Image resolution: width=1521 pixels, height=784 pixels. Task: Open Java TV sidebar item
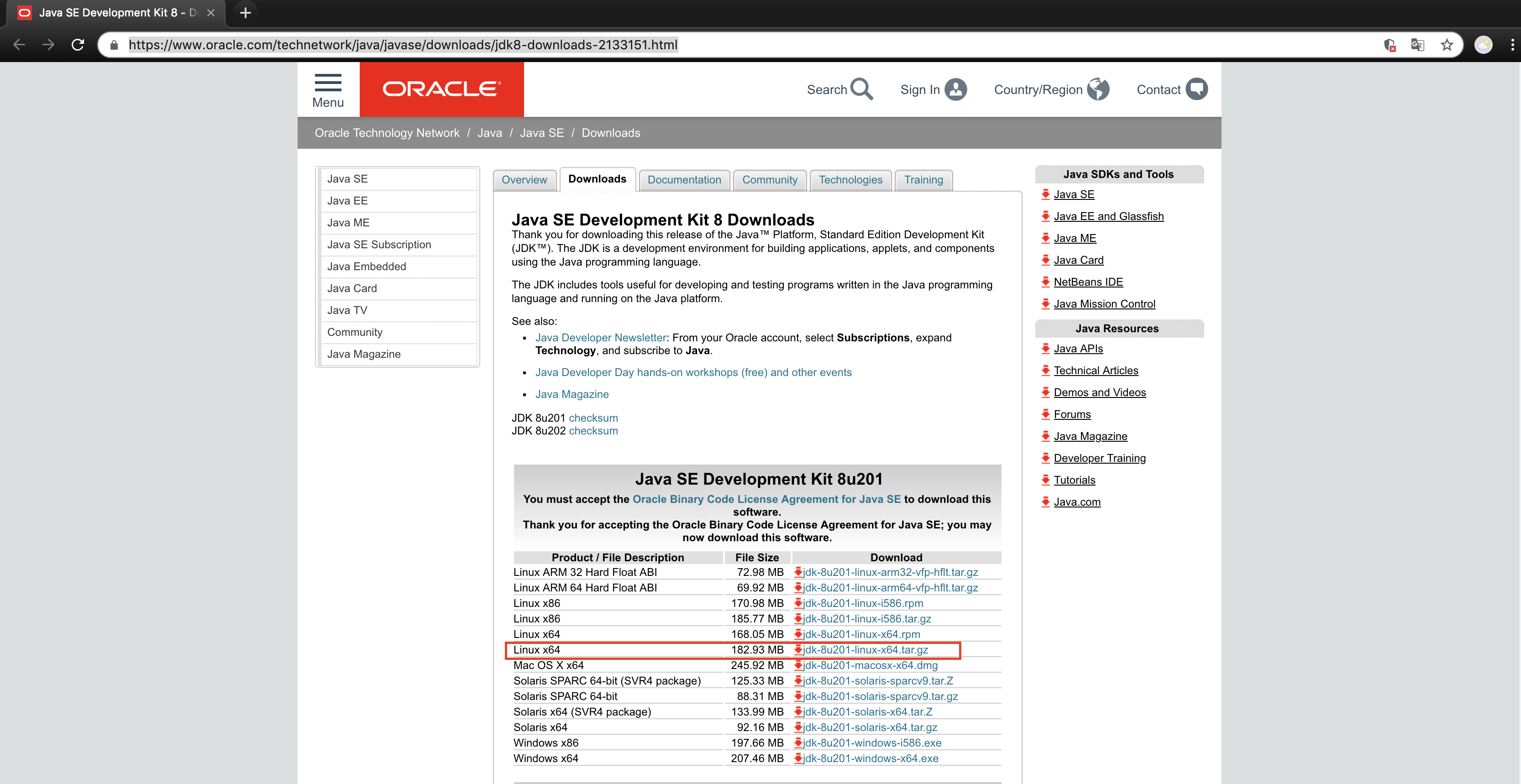(x=399, y=310)
